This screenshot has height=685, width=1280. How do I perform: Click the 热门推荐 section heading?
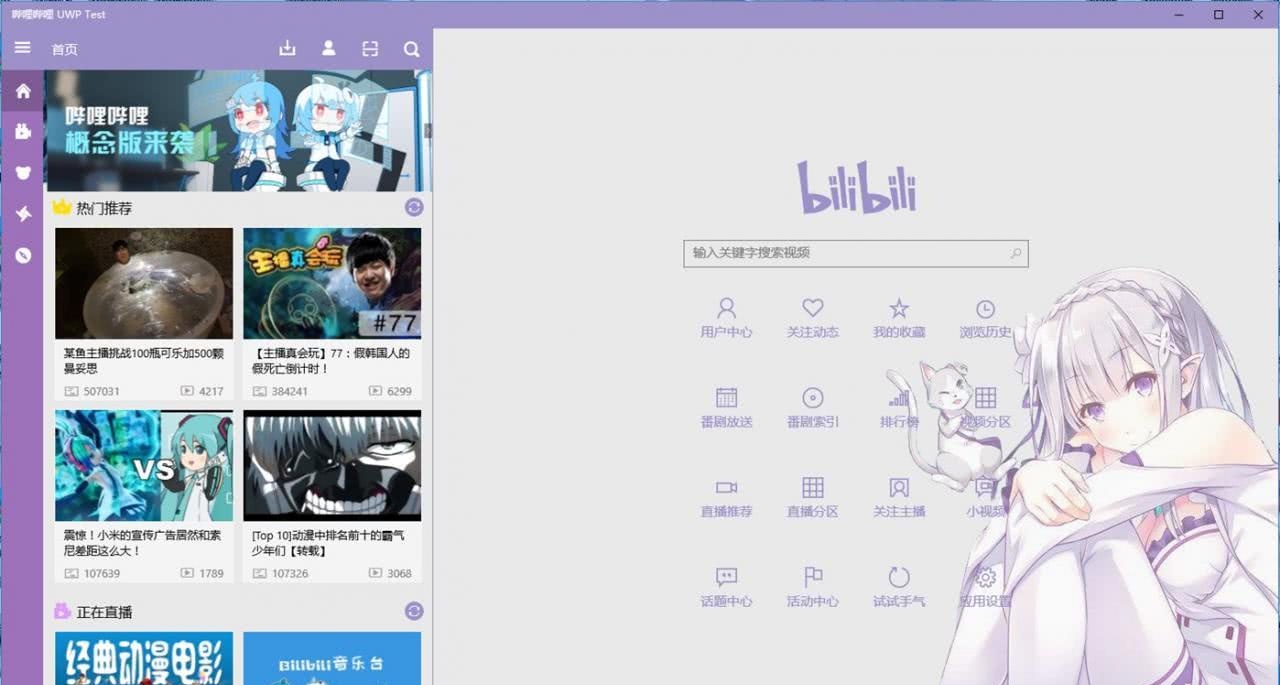[104, 208]
